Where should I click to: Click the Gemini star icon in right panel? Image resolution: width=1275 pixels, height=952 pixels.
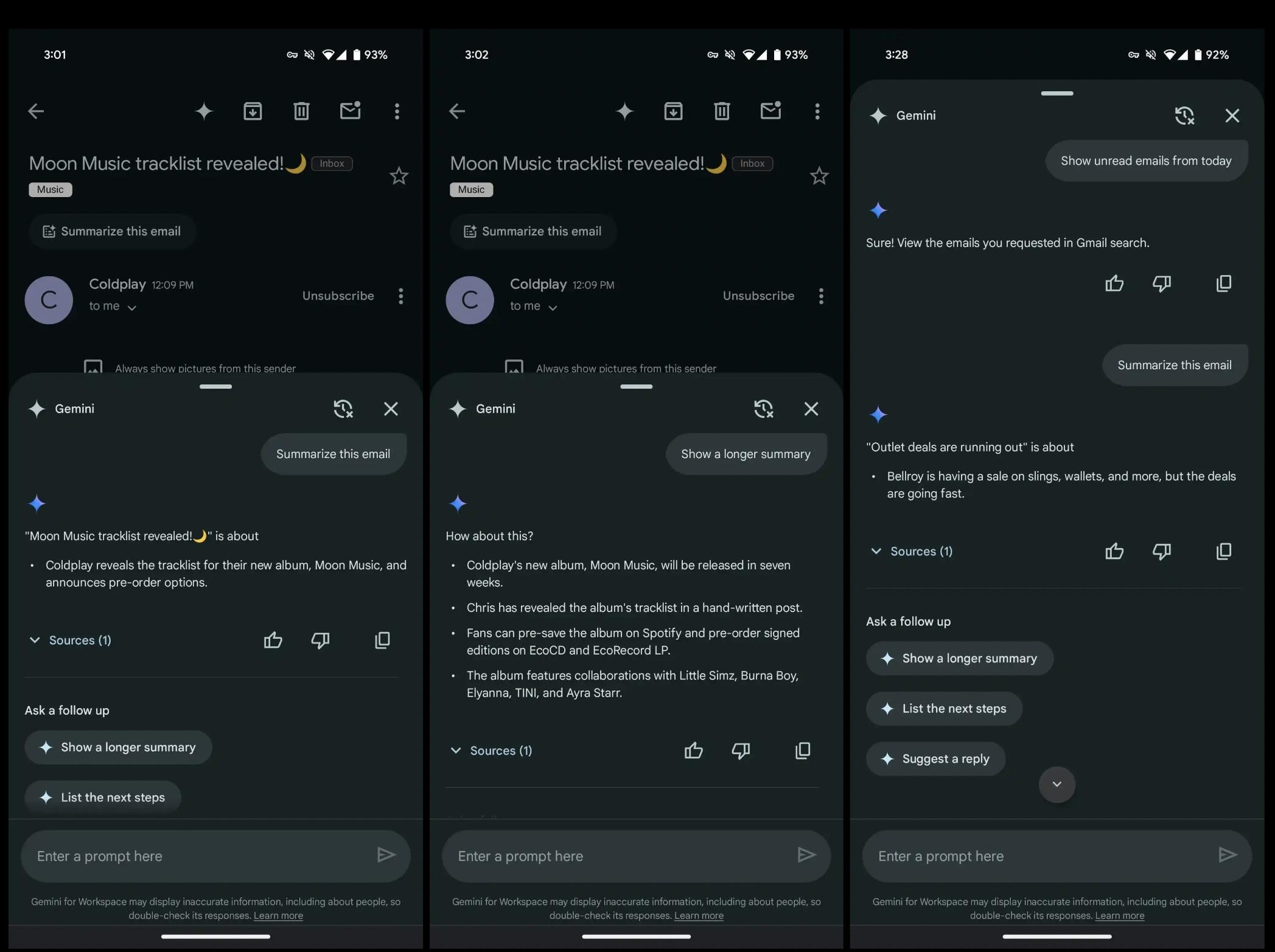tap(878, 116)
